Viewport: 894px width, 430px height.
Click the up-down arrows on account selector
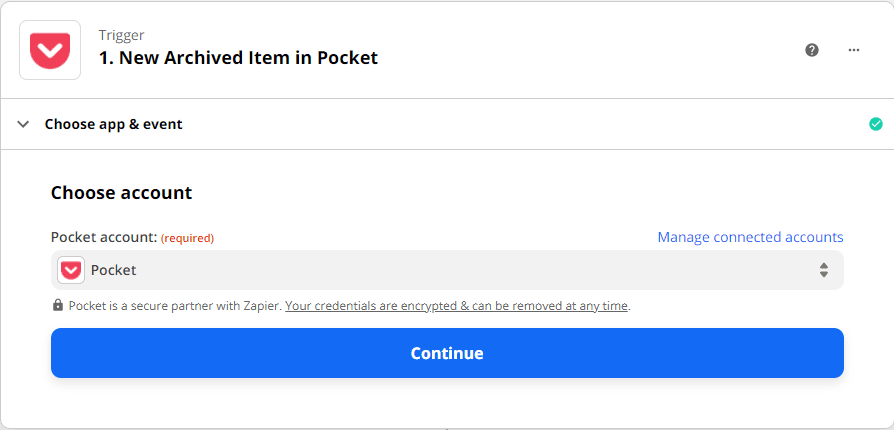coord(824,270)
